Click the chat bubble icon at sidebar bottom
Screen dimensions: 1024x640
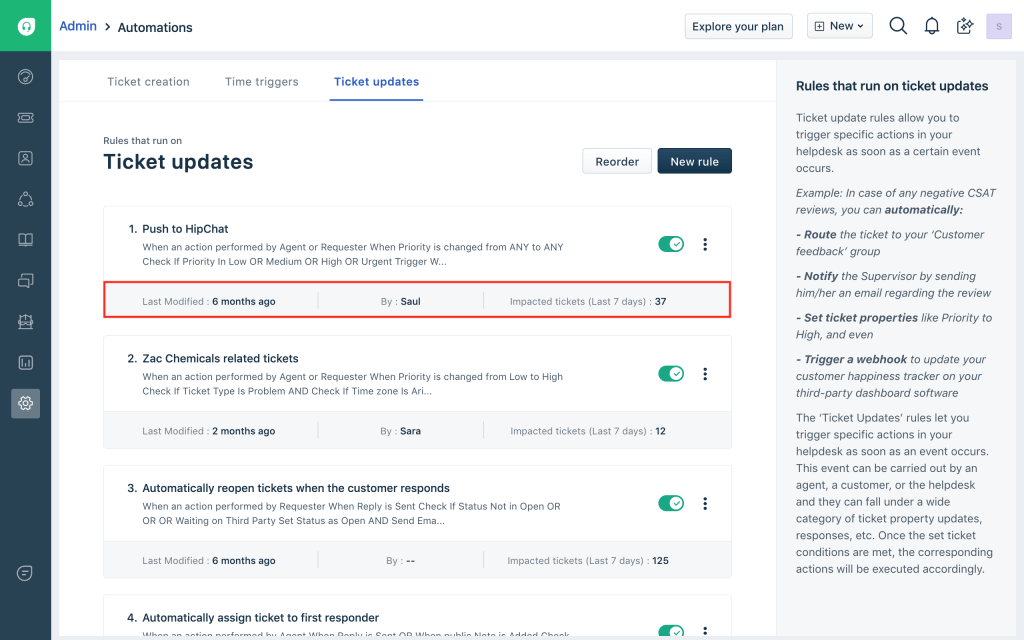[x=26, y=573]
